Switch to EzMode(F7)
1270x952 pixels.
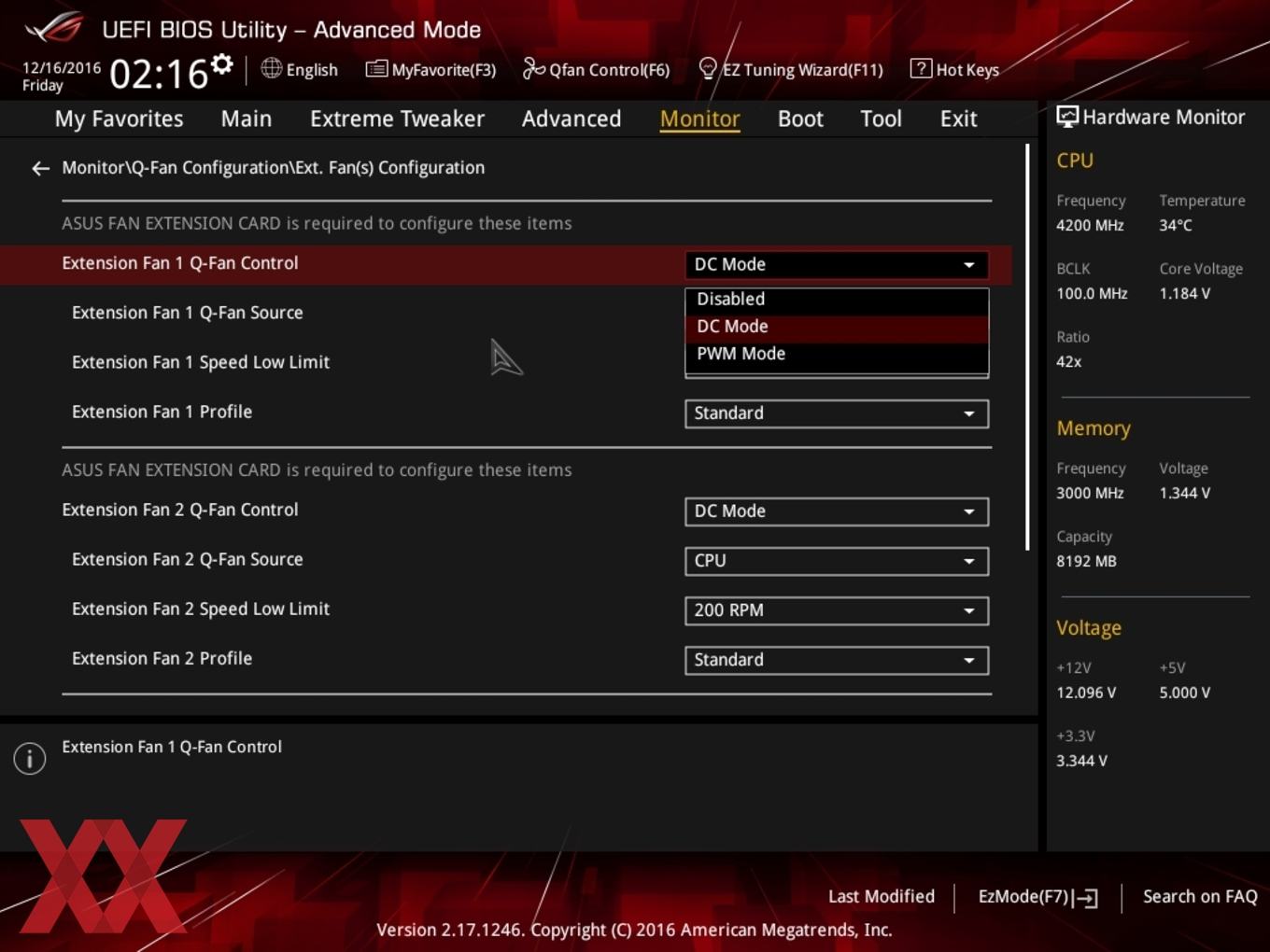(x=1037, y=897)
